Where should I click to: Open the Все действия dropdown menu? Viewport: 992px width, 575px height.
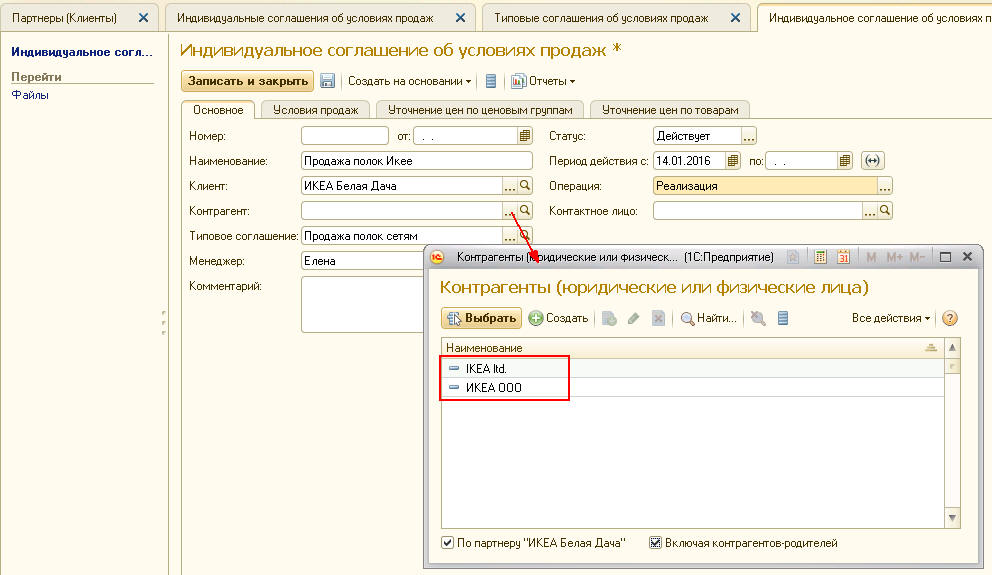(891, 318)
